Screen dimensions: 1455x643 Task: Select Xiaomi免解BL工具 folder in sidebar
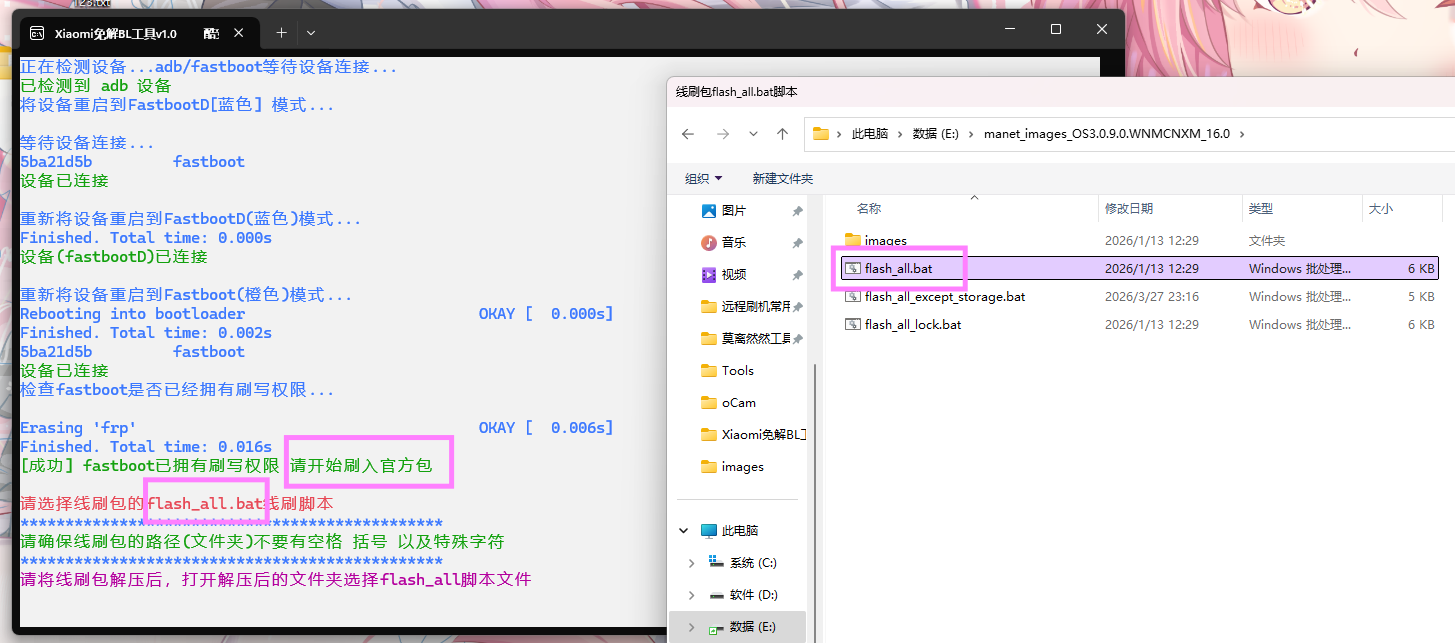click(753, 435)
